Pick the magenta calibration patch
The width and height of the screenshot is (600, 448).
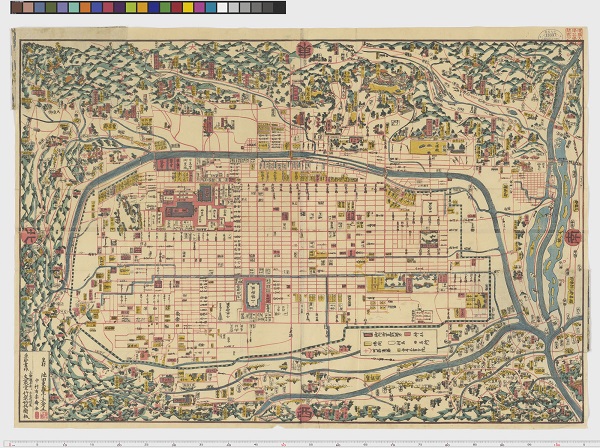point(200,8)
